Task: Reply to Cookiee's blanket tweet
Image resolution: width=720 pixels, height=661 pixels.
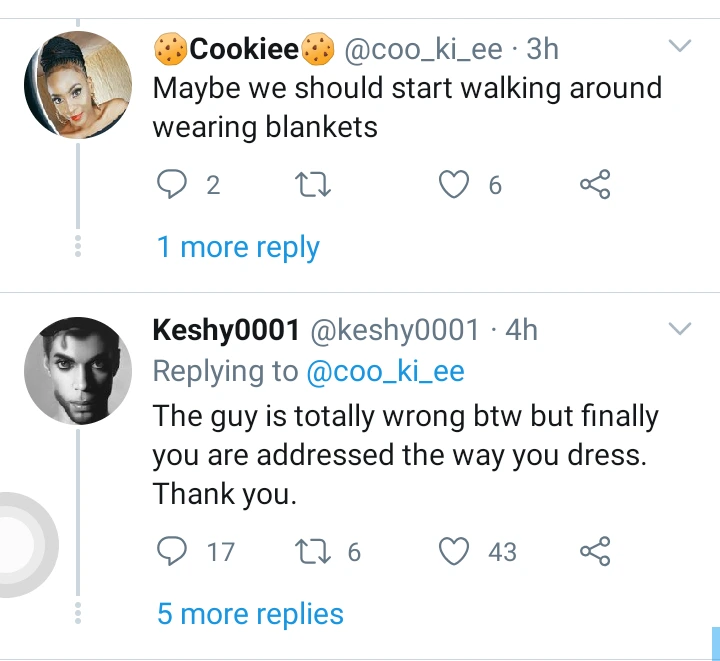Action: coord(173,185)
